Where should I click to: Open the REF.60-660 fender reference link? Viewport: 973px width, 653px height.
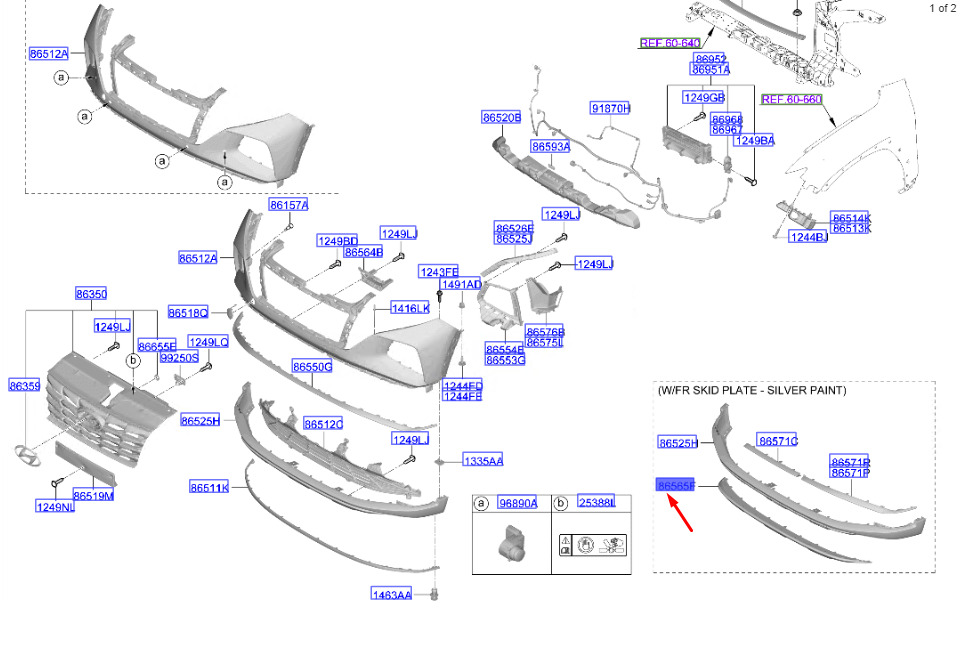tap(792, 99)
